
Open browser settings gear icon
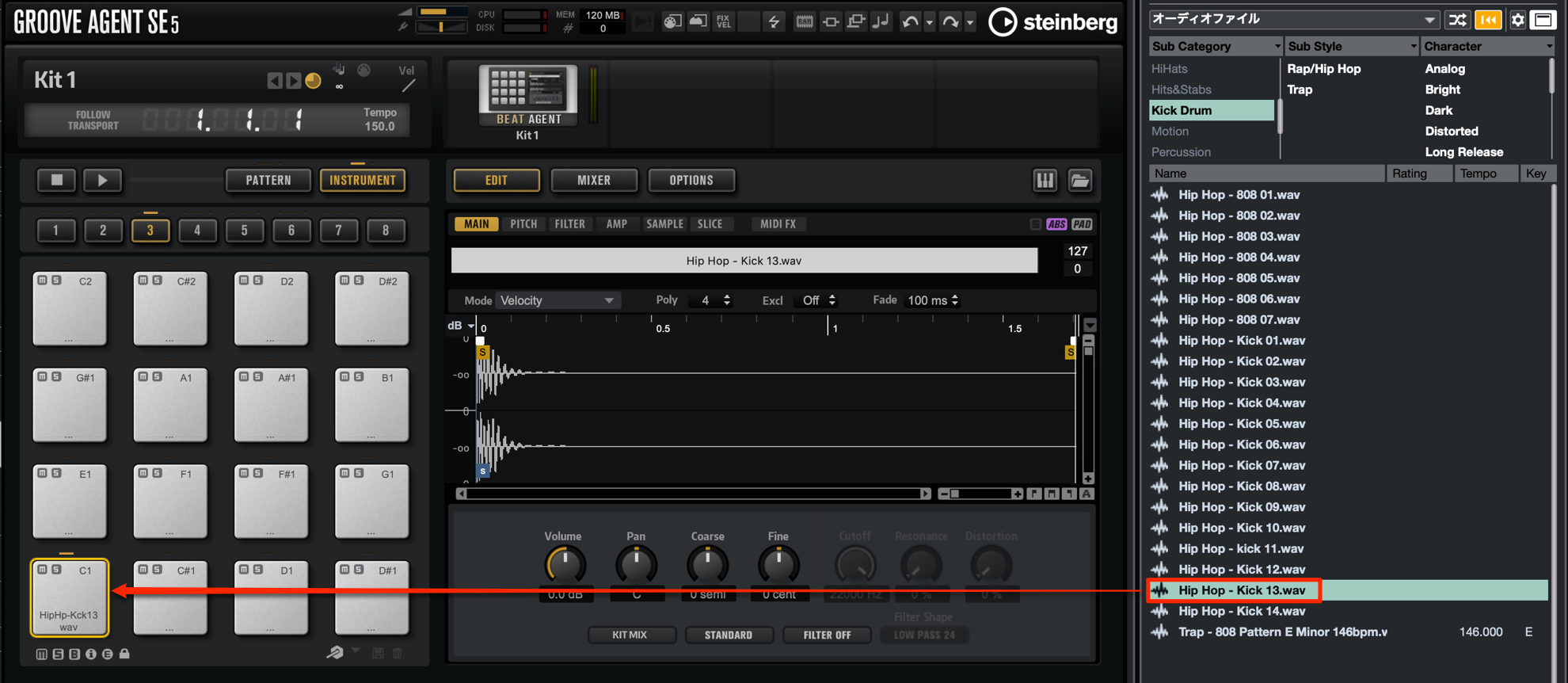pyautogui.click(x=1517, y=20)
